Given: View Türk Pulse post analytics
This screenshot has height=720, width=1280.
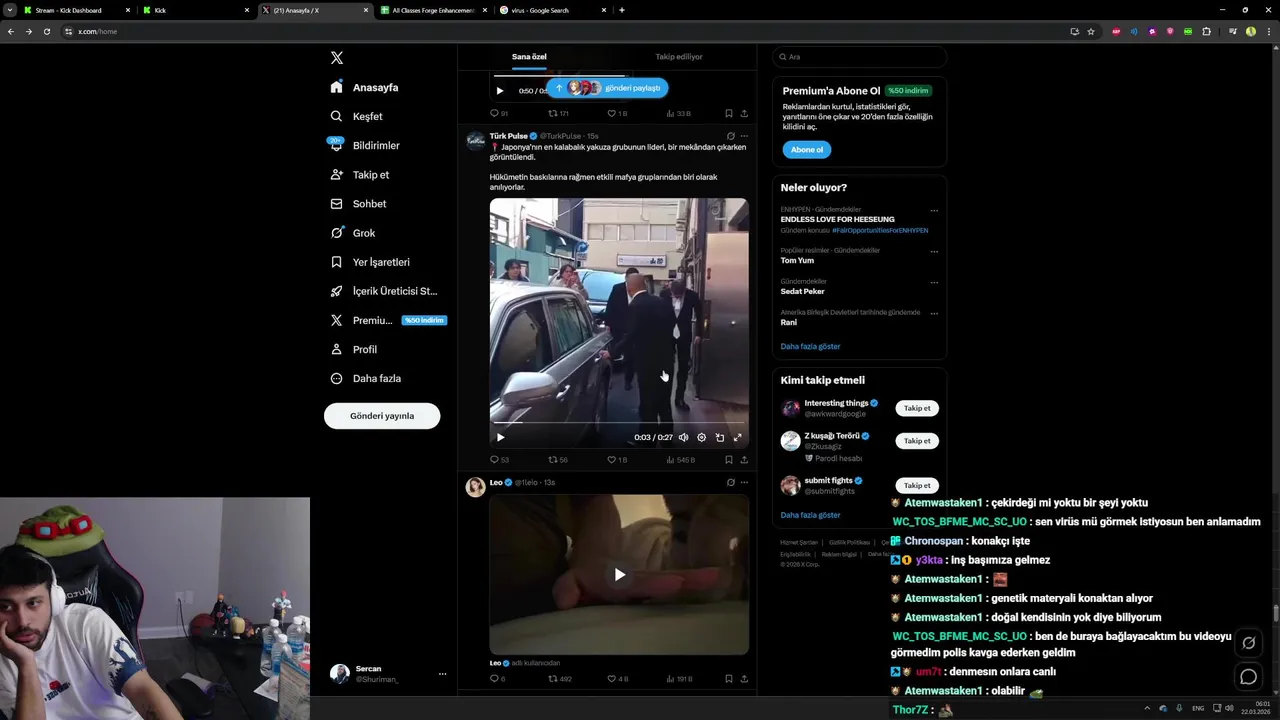Looking at the screenshot, I should [x=679, y=460].
